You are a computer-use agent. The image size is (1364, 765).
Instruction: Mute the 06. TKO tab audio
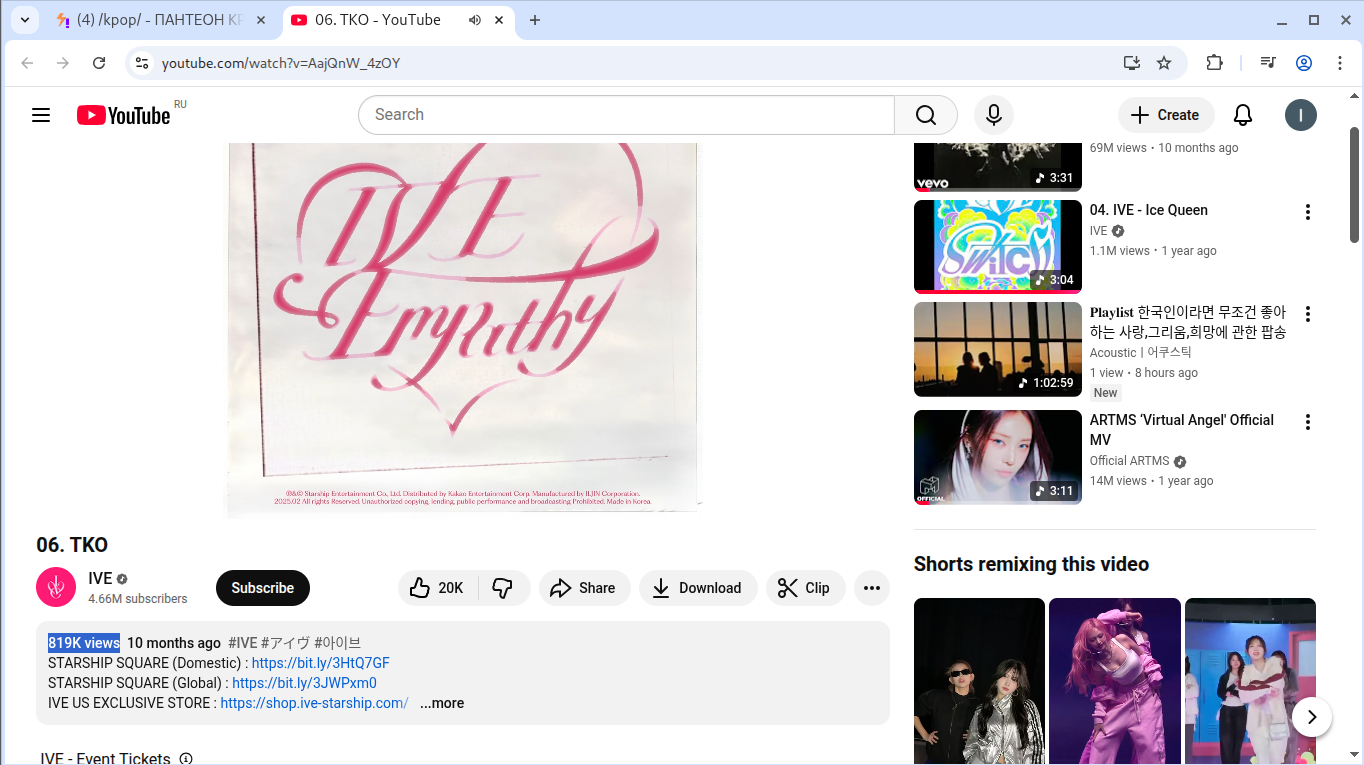pos(475,20)
